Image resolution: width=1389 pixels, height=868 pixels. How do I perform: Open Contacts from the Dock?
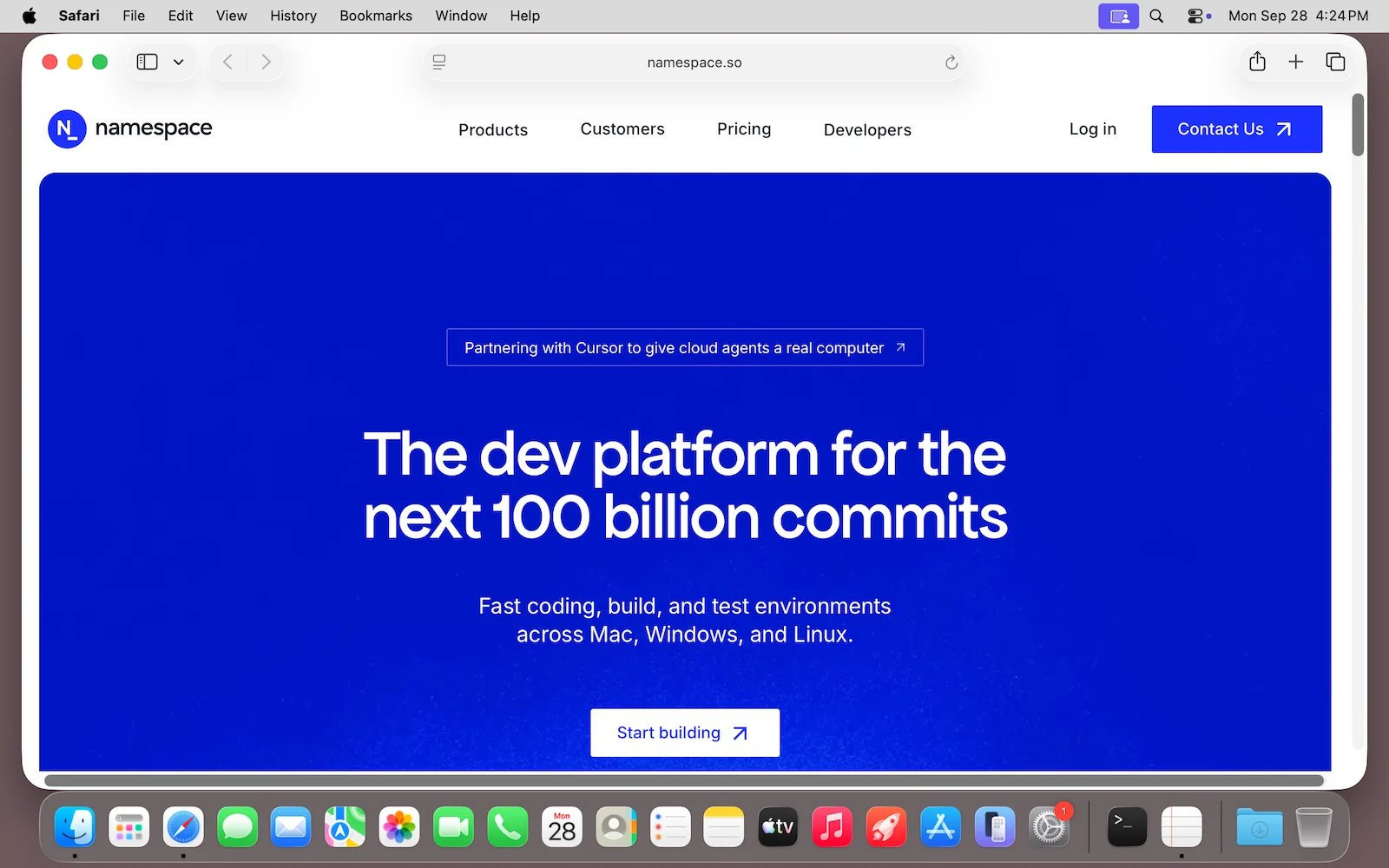tap(616, 827)
